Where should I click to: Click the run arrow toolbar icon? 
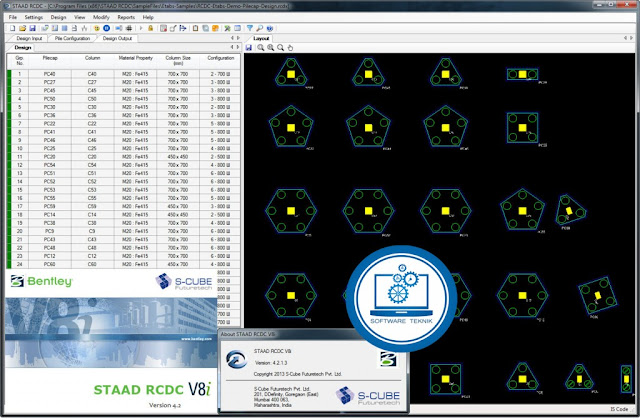coord(141,28)
